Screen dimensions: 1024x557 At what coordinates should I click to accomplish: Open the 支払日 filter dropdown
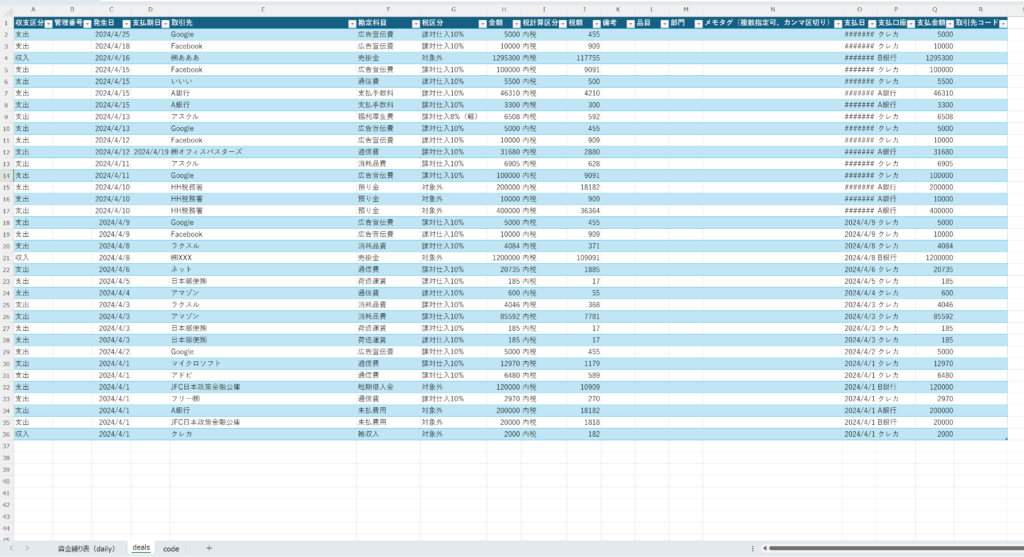point(872,24)
